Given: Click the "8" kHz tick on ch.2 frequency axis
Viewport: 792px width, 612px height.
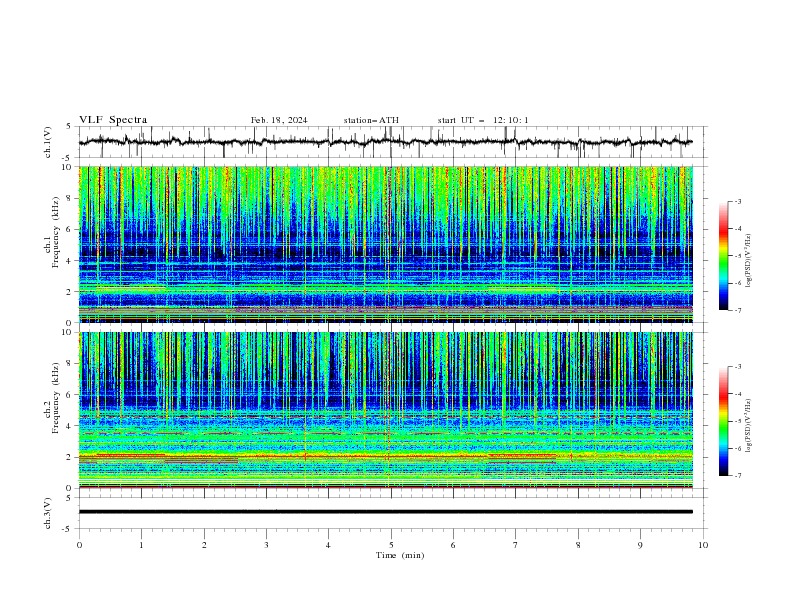Looking at the screenshot, I should pos(70,364).
